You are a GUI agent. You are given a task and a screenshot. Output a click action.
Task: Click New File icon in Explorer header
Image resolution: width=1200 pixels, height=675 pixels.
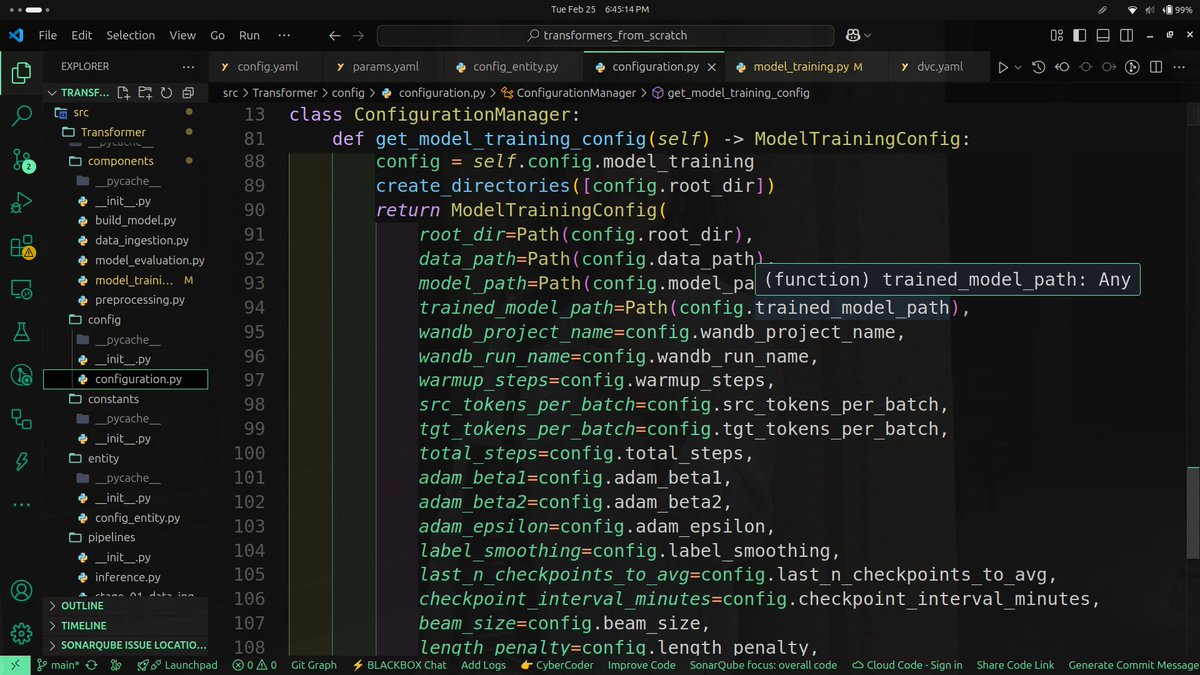click(124, 93)
